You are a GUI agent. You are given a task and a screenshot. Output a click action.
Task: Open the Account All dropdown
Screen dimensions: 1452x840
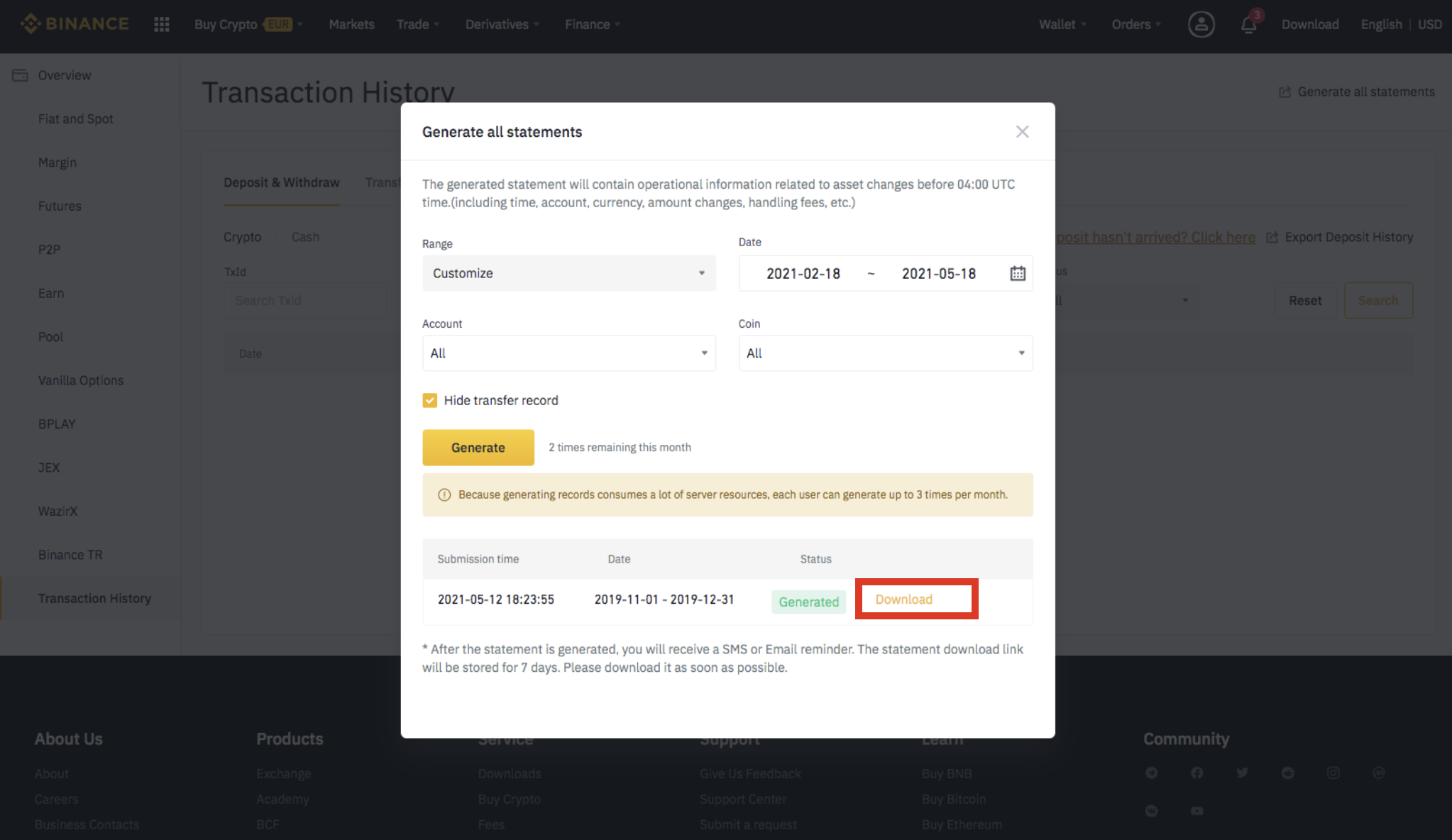(569, 353)
